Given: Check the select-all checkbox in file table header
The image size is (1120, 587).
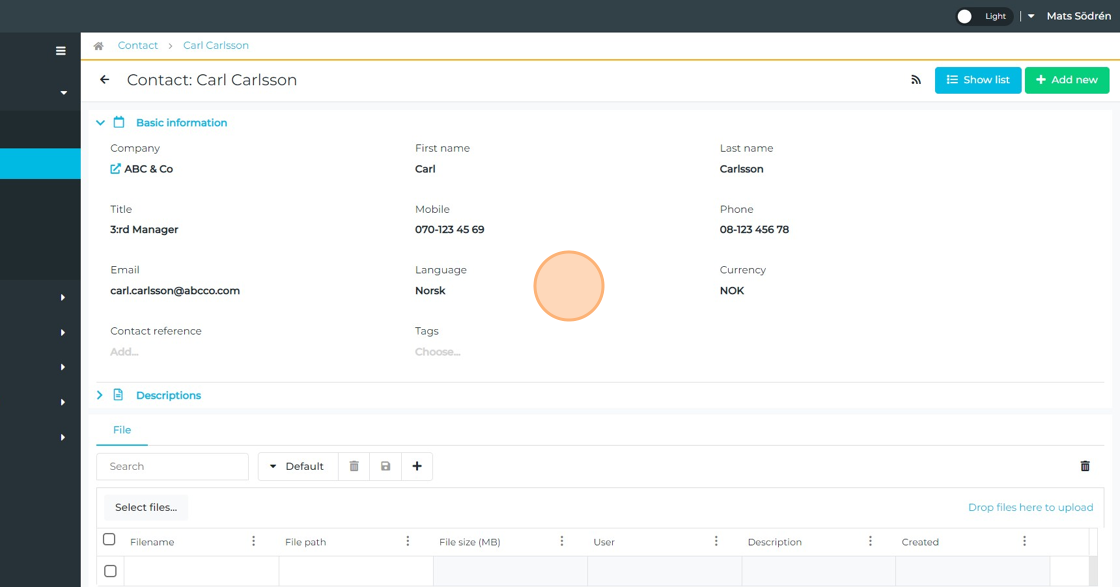Looking at the screenshot, I should (110, 540).
